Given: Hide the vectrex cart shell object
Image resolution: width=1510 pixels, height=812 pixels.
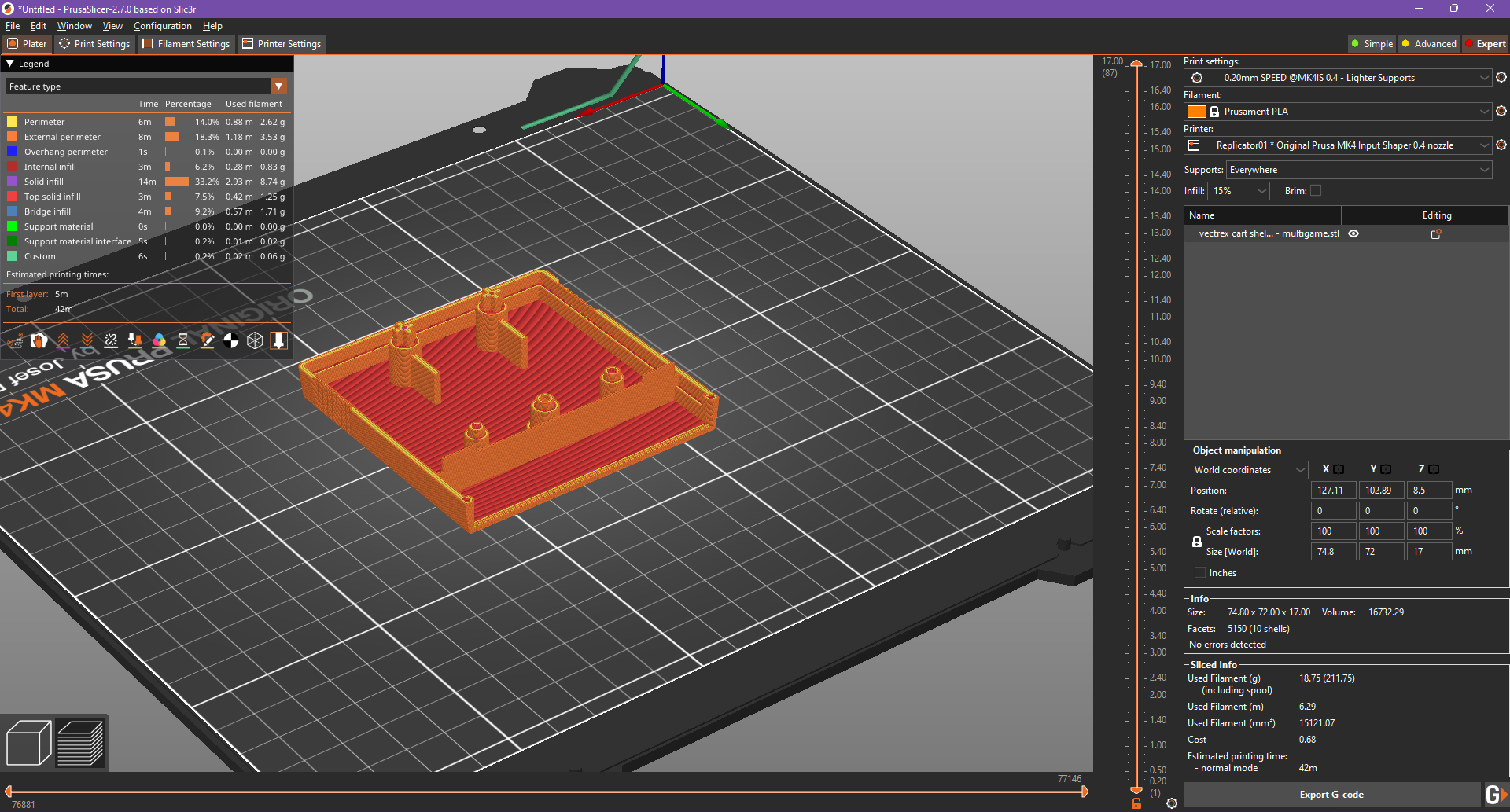Looking at the screenshot, I should [x=1353, y=233].
